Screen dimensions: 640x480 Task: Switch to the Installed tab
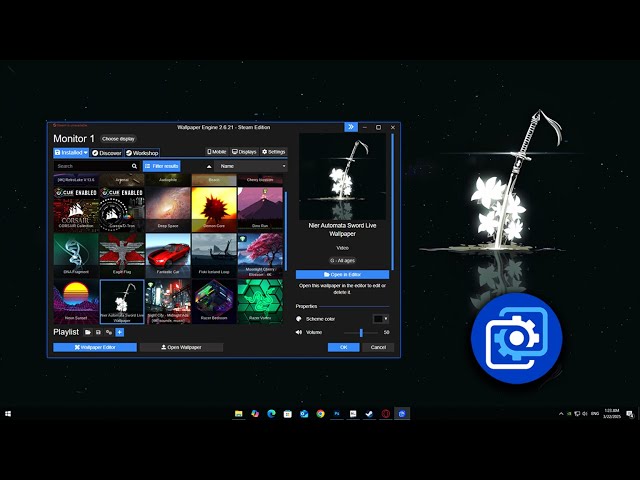click(69, 152)
